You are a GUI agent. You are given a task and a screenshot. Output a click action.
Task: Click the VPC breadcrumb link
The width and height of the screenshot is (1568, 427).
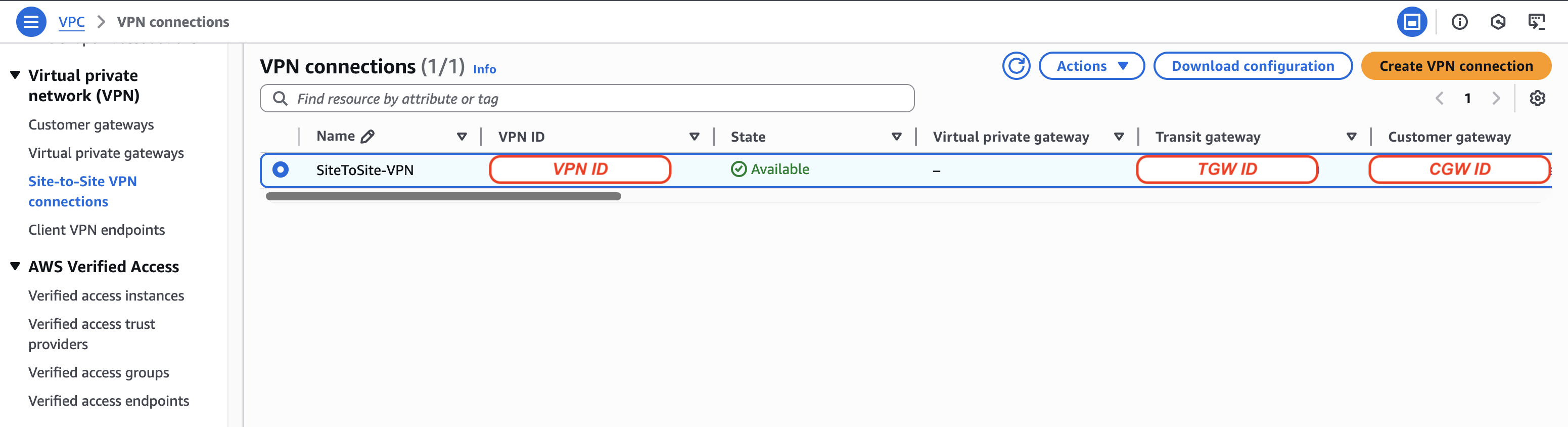point(71,22)
